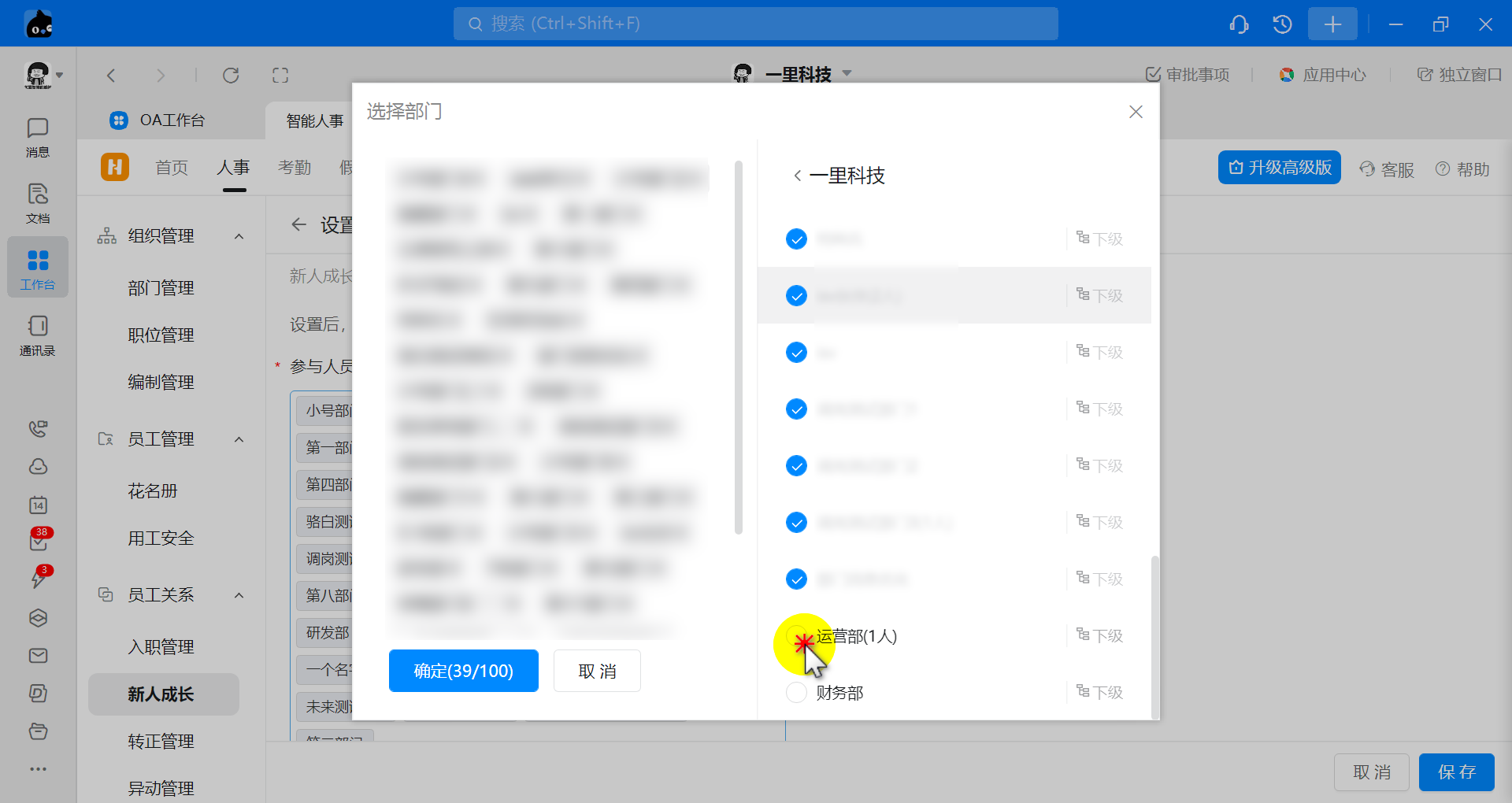Image resolution: width=1512 pixels, height=803 pixels.
Task: Open the Contacts (通讯录) sidebar icon
Action: [x=37, y=335]
